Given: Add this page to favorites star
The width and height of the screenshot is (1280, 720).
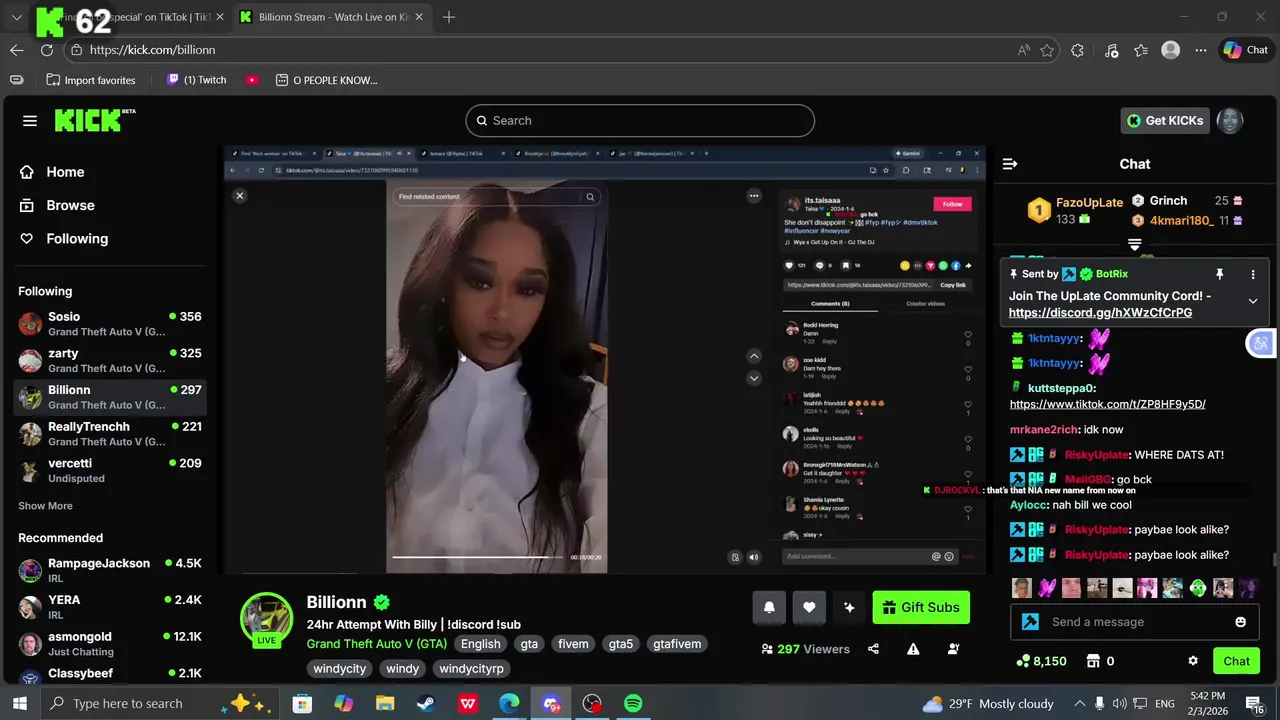Looking at the screenshot, I should (x=1047, y=50).
